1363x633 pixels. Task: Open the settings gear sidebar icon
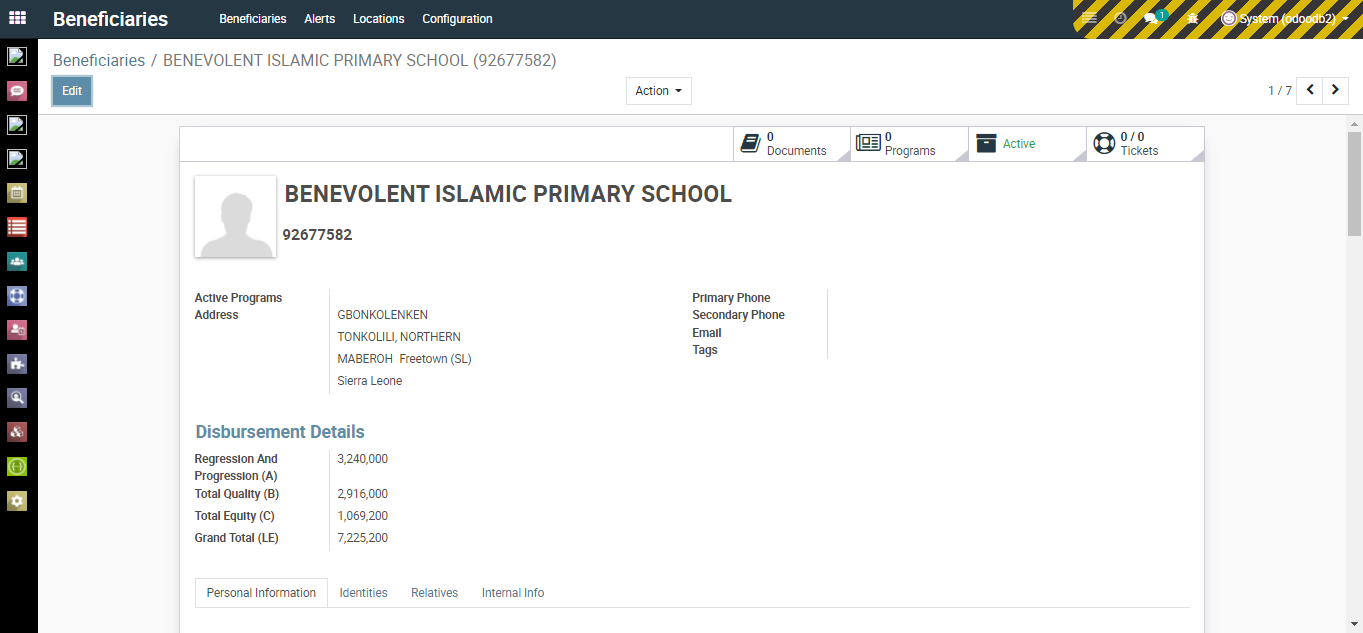coord(17,500)
